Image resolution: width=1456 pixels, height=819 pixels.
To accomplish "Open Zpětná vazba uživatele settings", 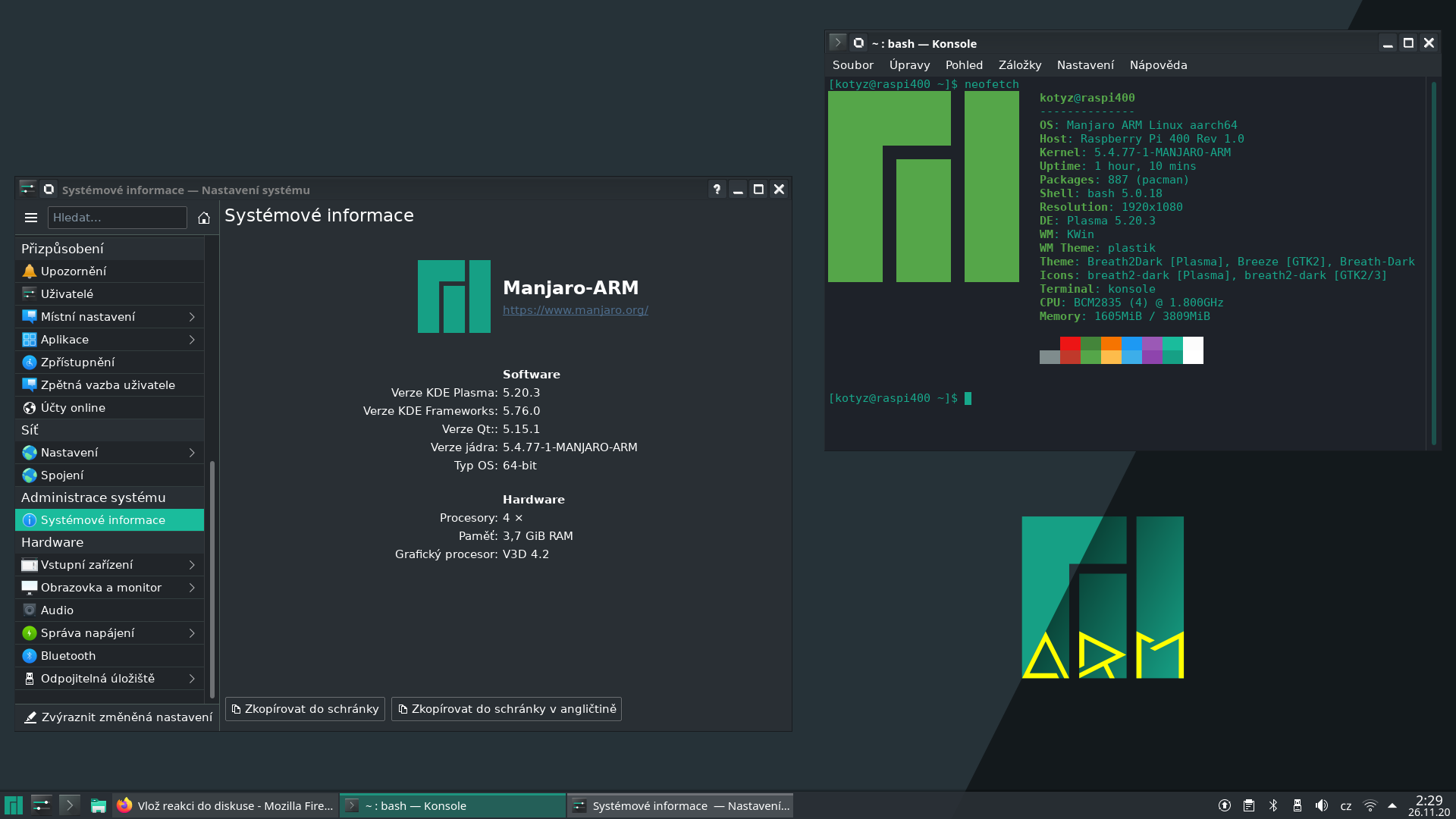I will click(x=109, y=385).
